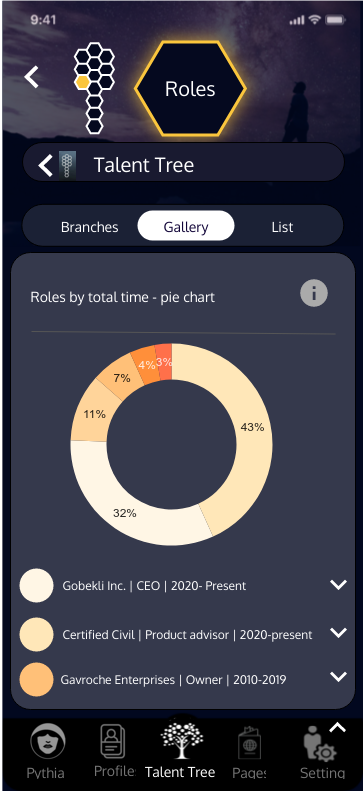Click the cream color swatch for Gobekli Inc.
The height and width of the screenshot is (791, 363).
pyautogui.click(x=36, y=586)
